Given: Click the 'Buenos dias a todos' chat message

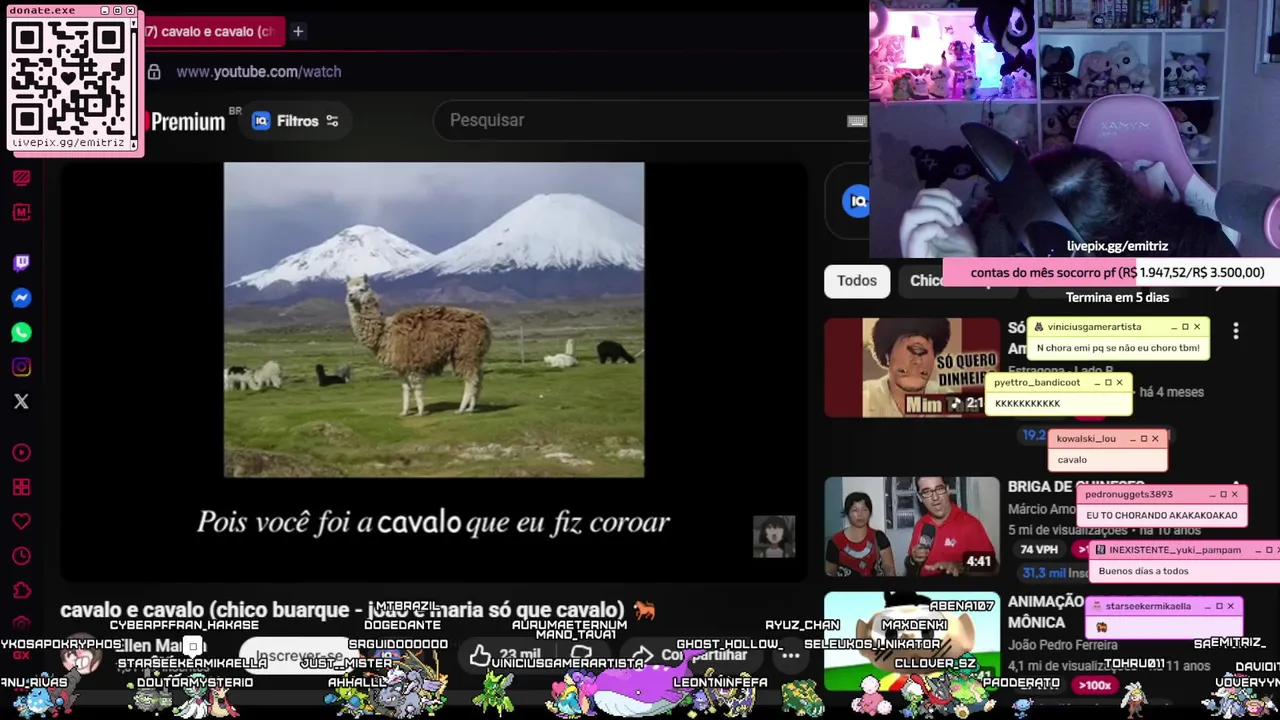Looking at the screenshot, I should coord(1143,571).
